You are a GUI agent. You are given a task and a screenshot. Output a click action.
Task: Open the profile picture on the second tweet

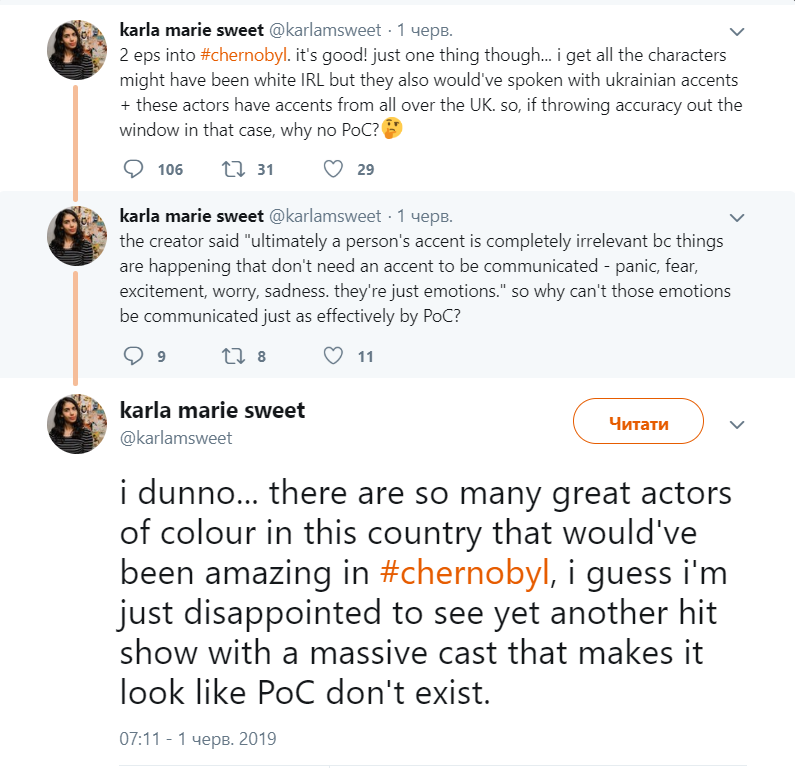pos(77,236)
